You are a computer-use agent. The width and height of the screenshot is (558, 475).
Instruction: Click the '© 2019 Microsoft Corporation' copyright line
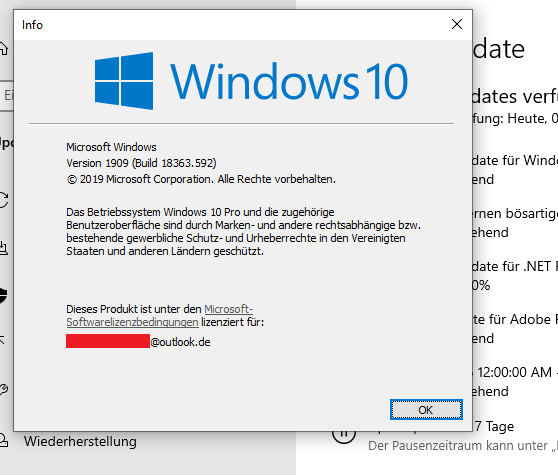pyautogui.click(x=201, y=179)
